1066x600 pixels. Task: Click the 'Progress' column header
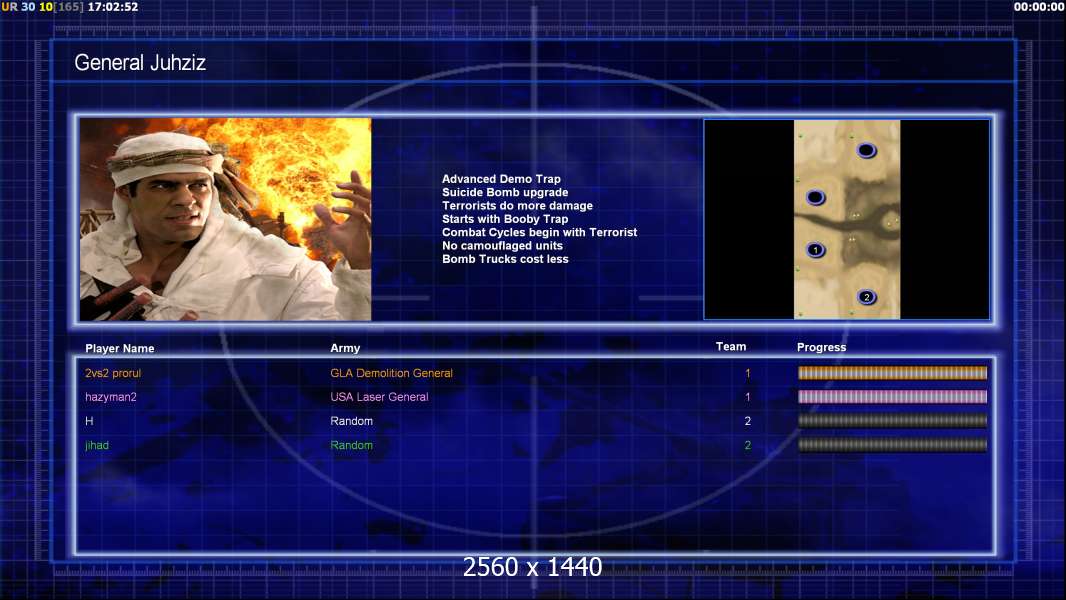pyautogui.click(x=821, y=347)
